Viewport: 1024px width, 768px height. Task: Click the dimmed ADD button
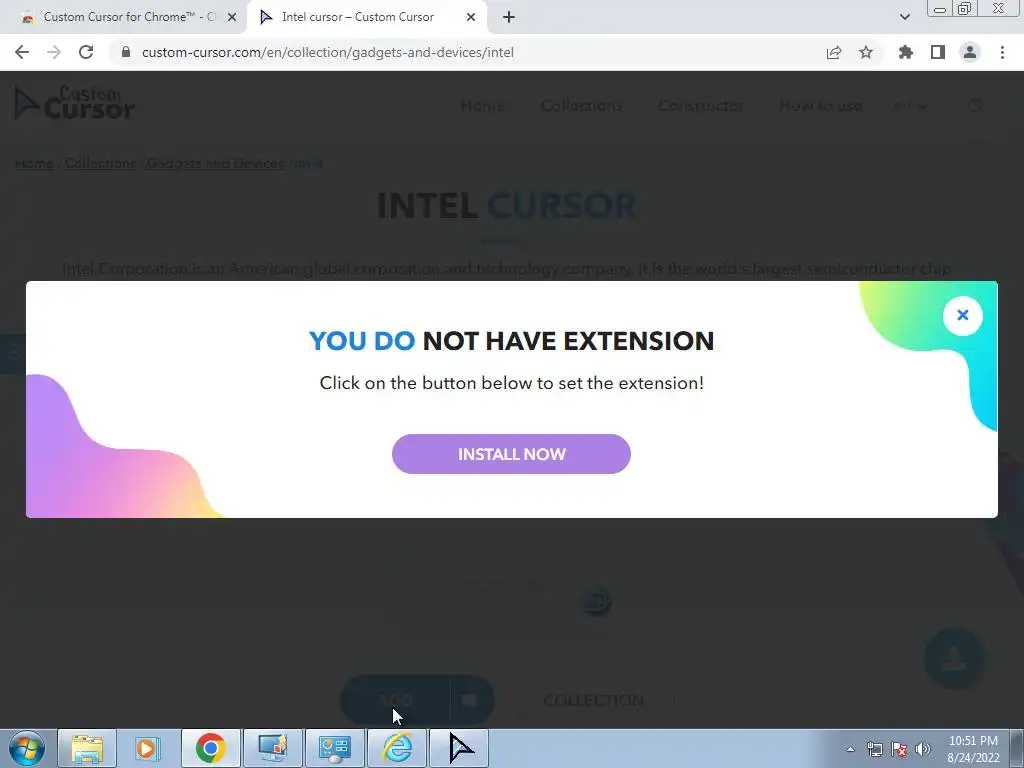point(396,701)
